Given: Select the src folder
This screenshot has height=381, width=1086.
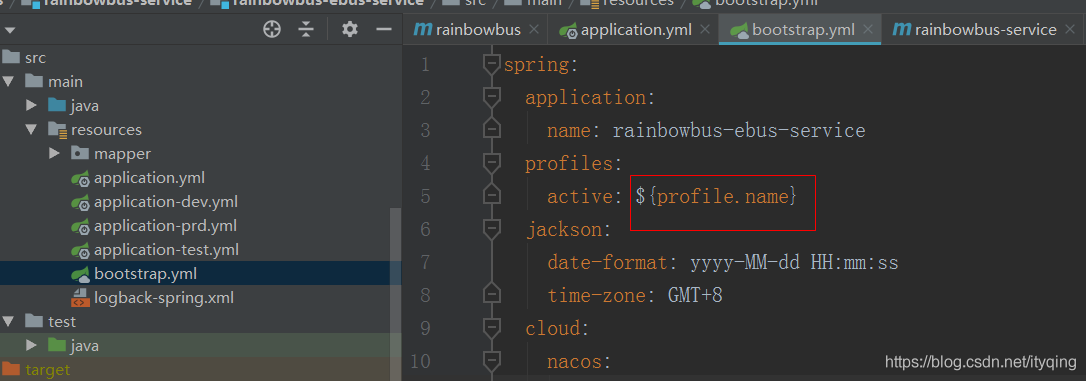Looking at the screenshot, I should pyautogui.click(x=35, y=58).
